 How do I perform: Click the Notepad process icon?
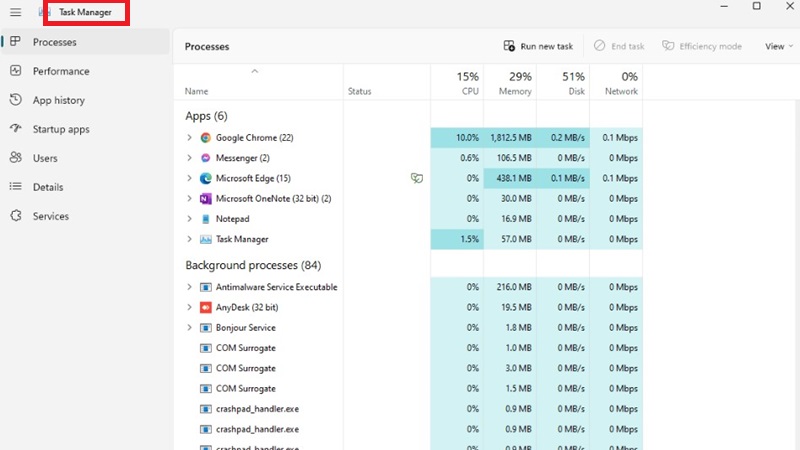pos(205,219)
